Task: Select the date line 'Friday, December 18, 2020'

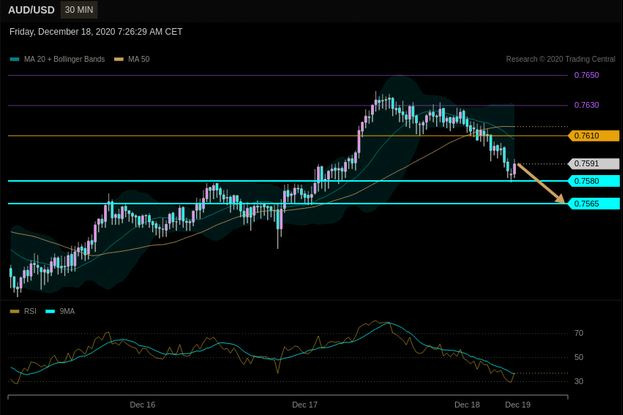Action: coord(96,32)
